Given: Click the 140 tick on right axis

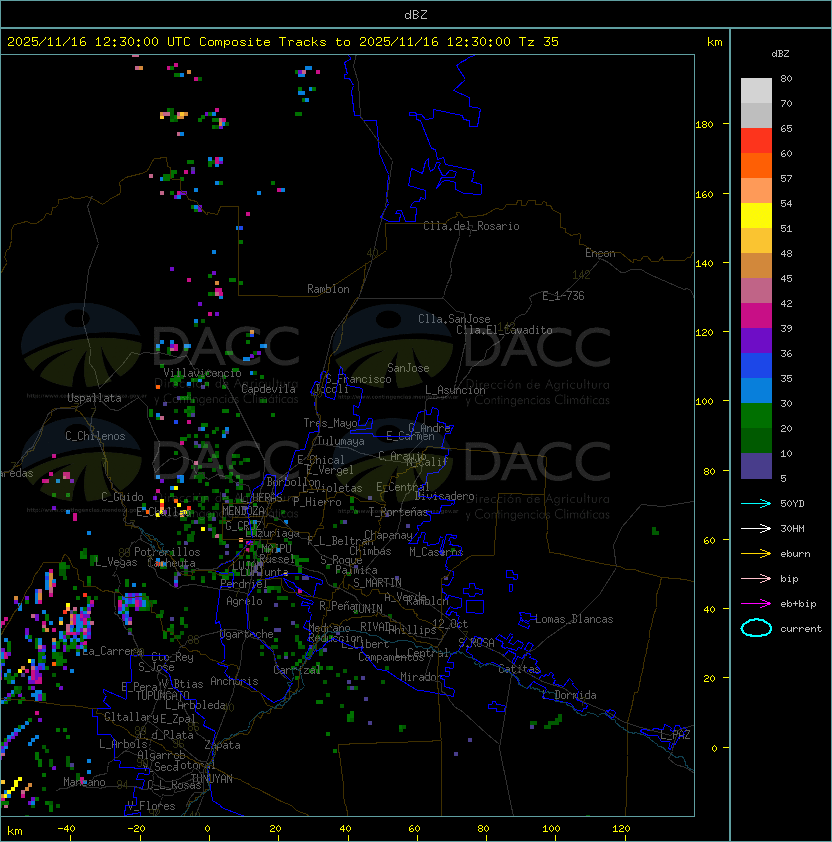Looking at the screenshot, I should click(x=704, y=264).
